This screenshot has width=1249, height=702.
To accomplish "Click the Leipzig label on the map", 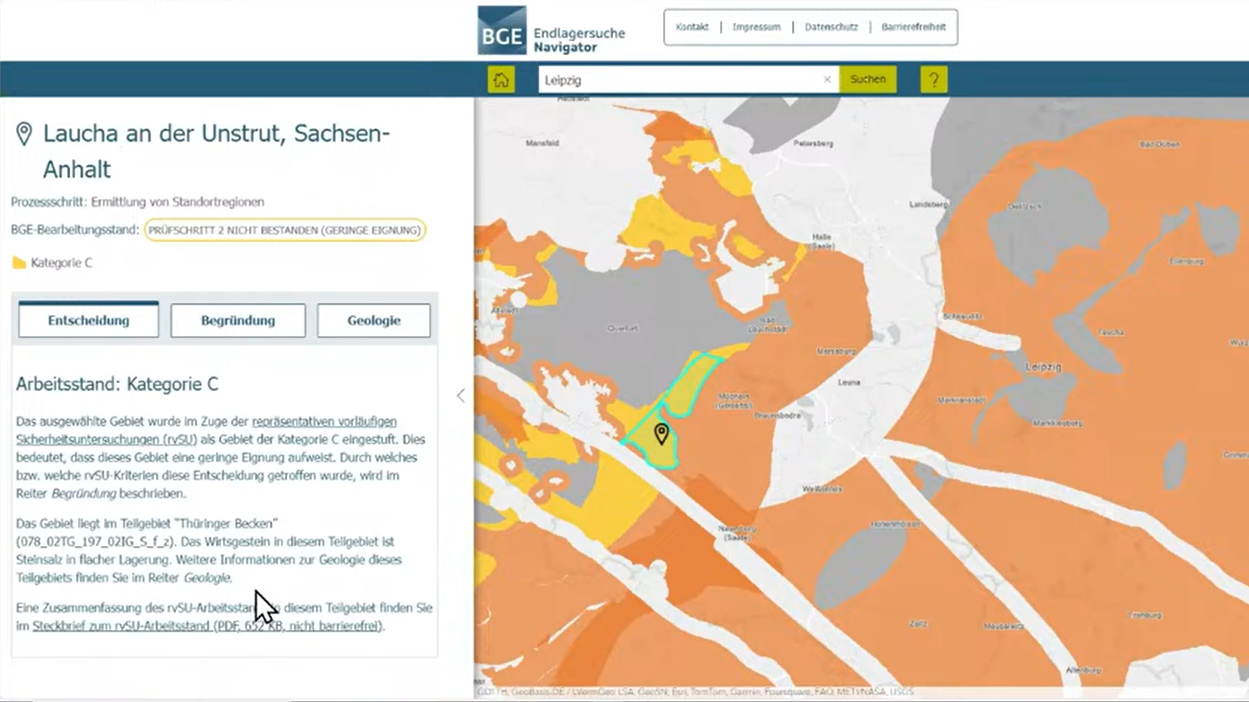I will (x=1043, y=367).
